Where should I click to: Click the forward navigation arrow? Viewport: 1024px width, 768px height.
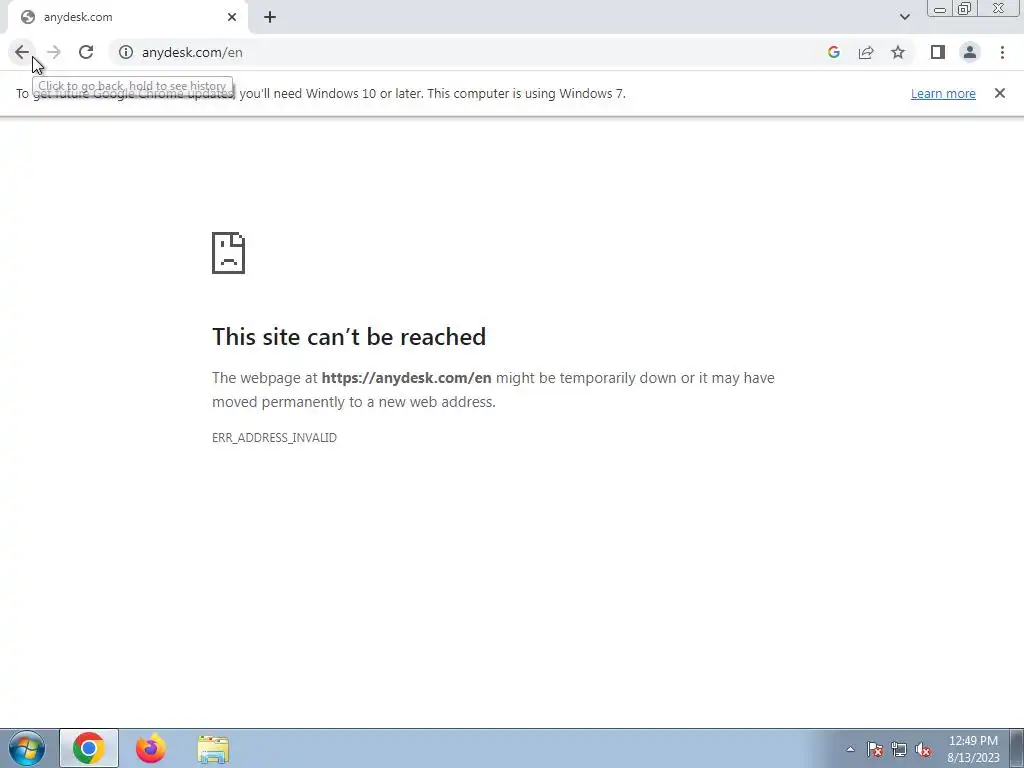[54, 52]
